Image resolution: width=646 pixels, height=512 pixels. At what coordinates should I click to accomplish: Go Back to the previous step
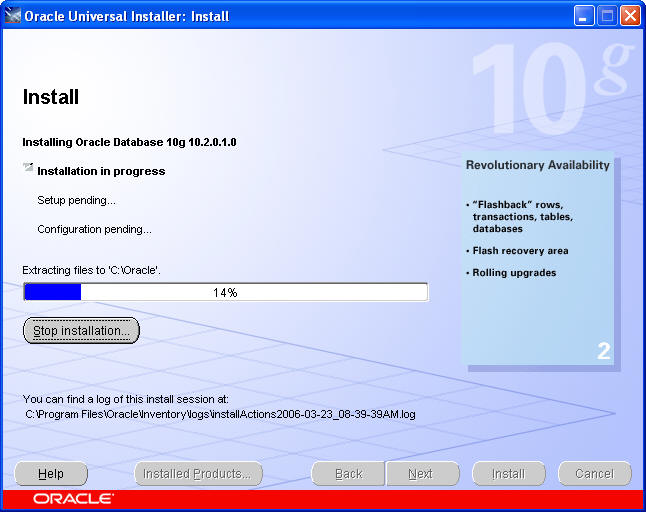[x=348, y=474]
